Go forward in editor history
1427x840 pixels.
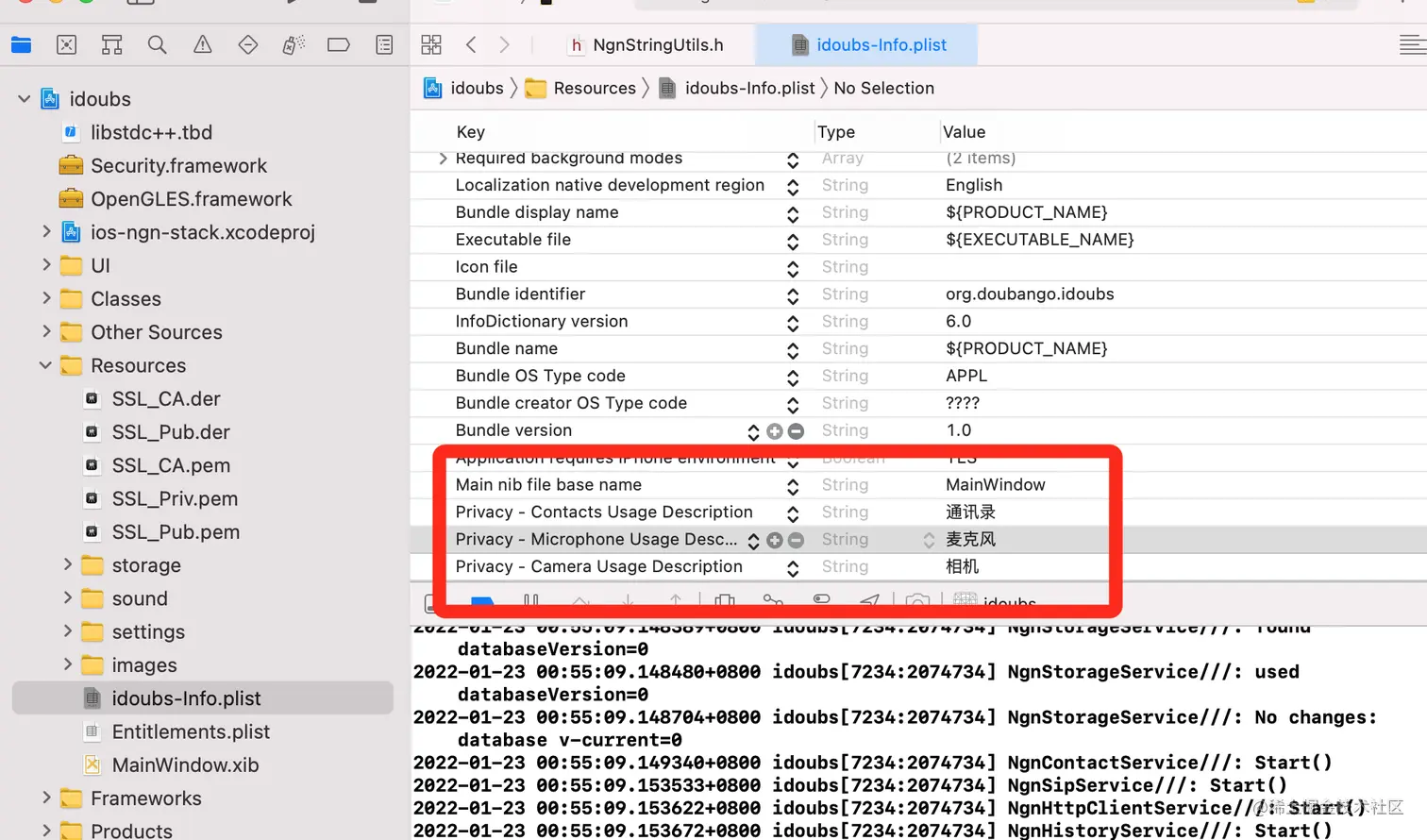[x=504, y=44]
